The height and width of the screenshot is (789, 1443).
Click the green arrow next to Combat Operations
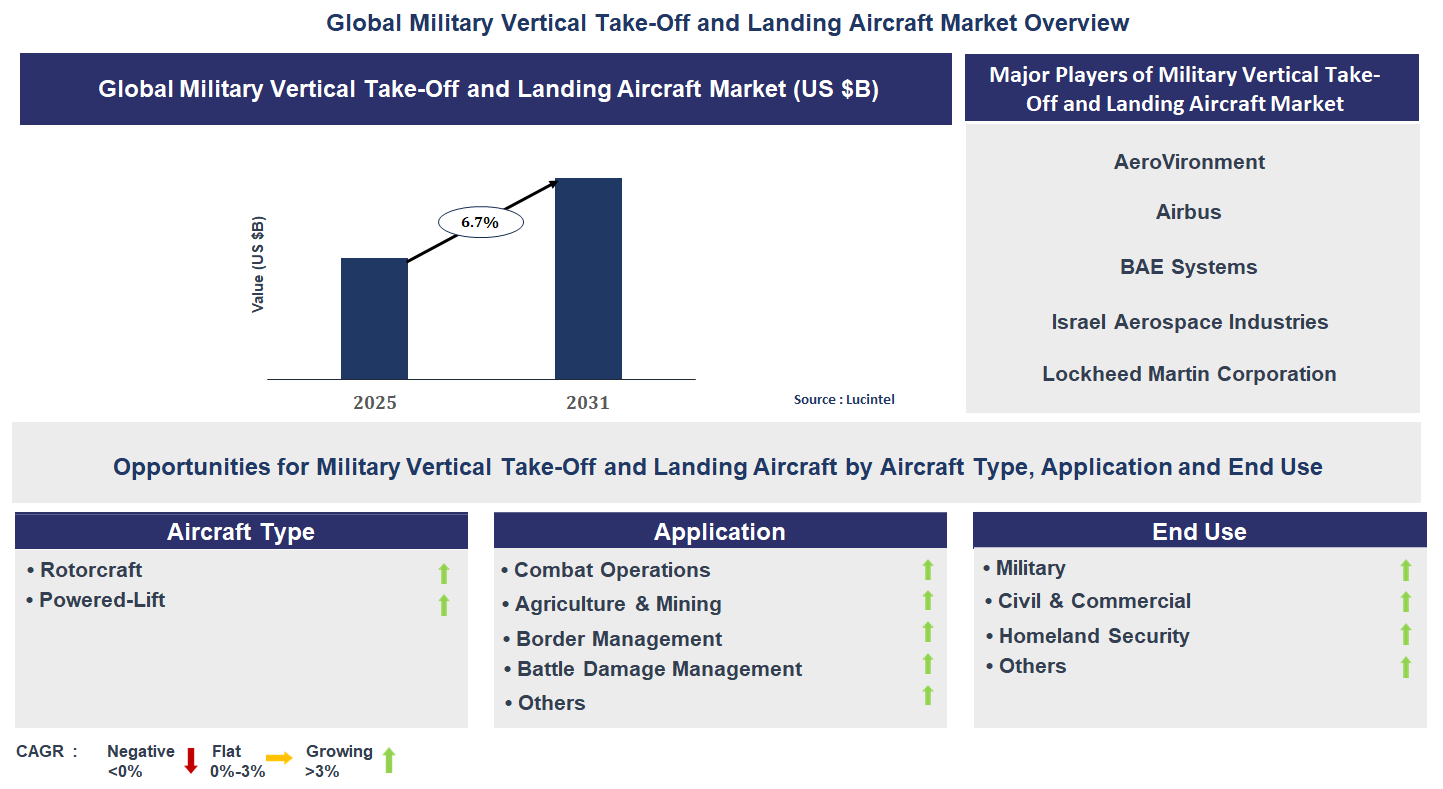(928, 570)
